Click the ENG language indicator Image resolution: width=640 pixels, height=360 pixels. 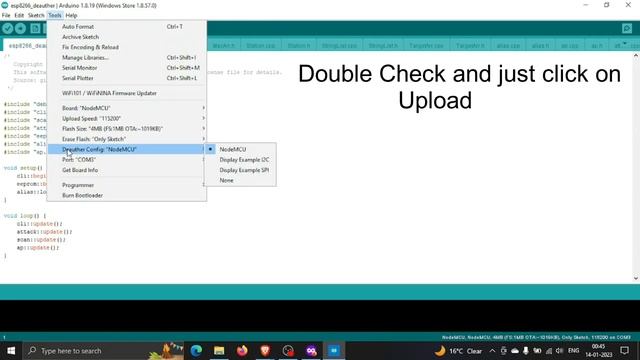click(573, 351)
